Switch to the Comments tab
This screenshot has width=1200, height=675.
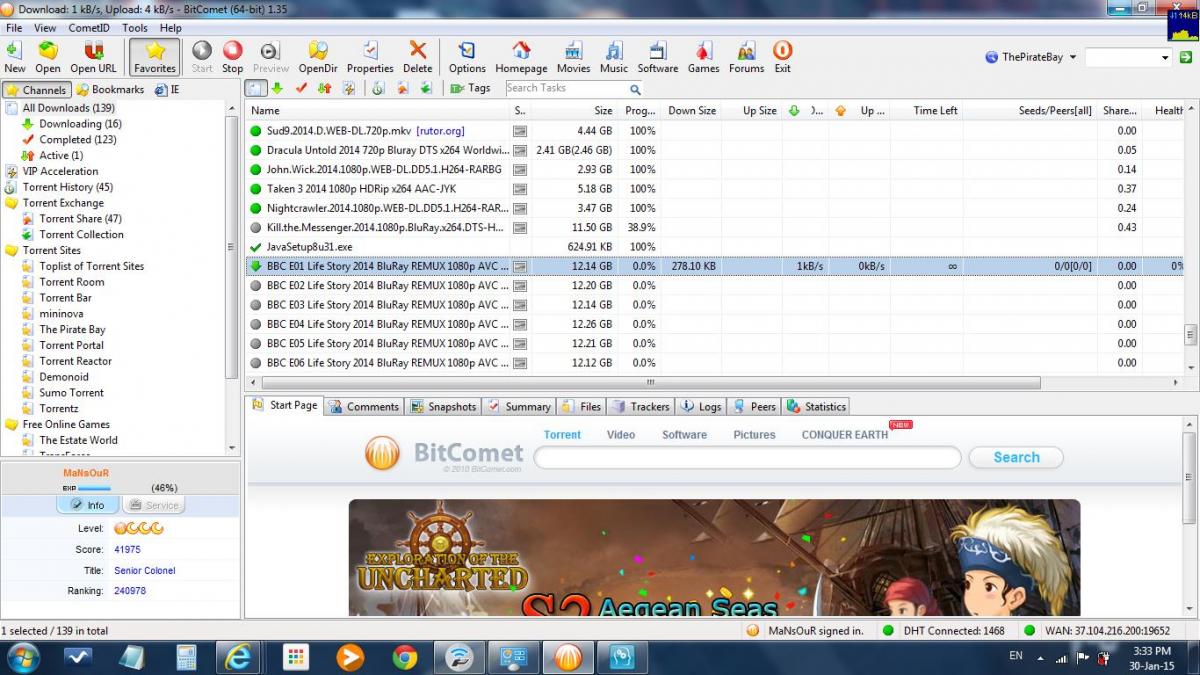point(364,407)
